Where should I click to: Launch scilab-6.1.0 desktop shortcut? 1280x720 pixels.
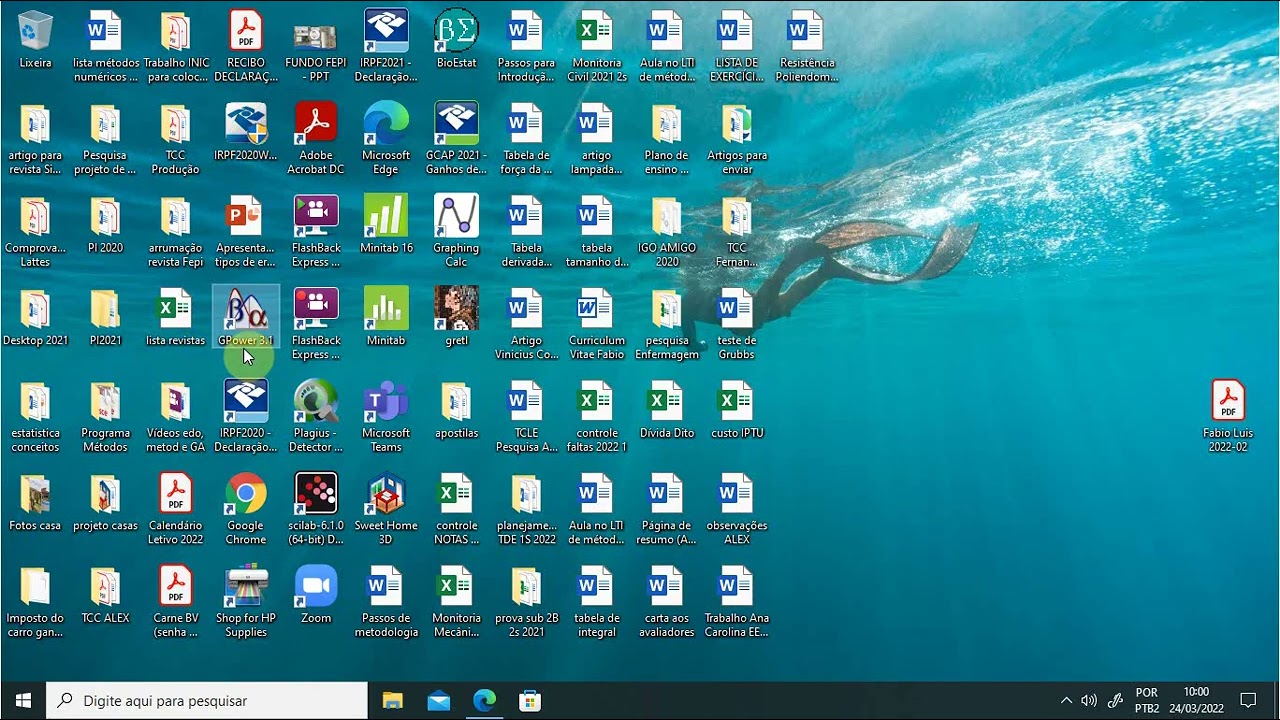click(316, 509)
